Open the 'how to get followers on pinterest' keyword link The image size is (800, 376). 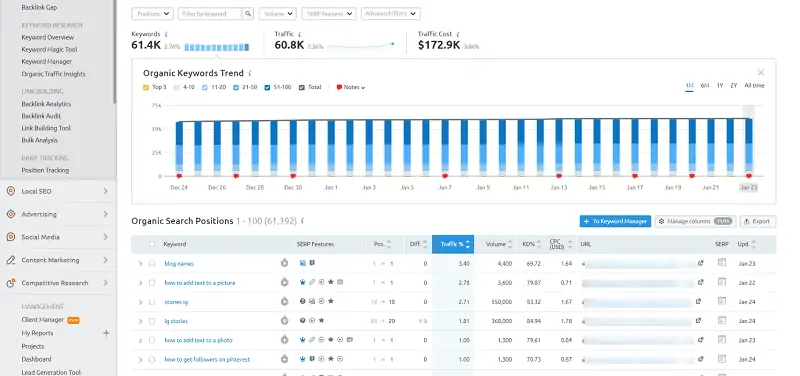[x=207, y=360]
